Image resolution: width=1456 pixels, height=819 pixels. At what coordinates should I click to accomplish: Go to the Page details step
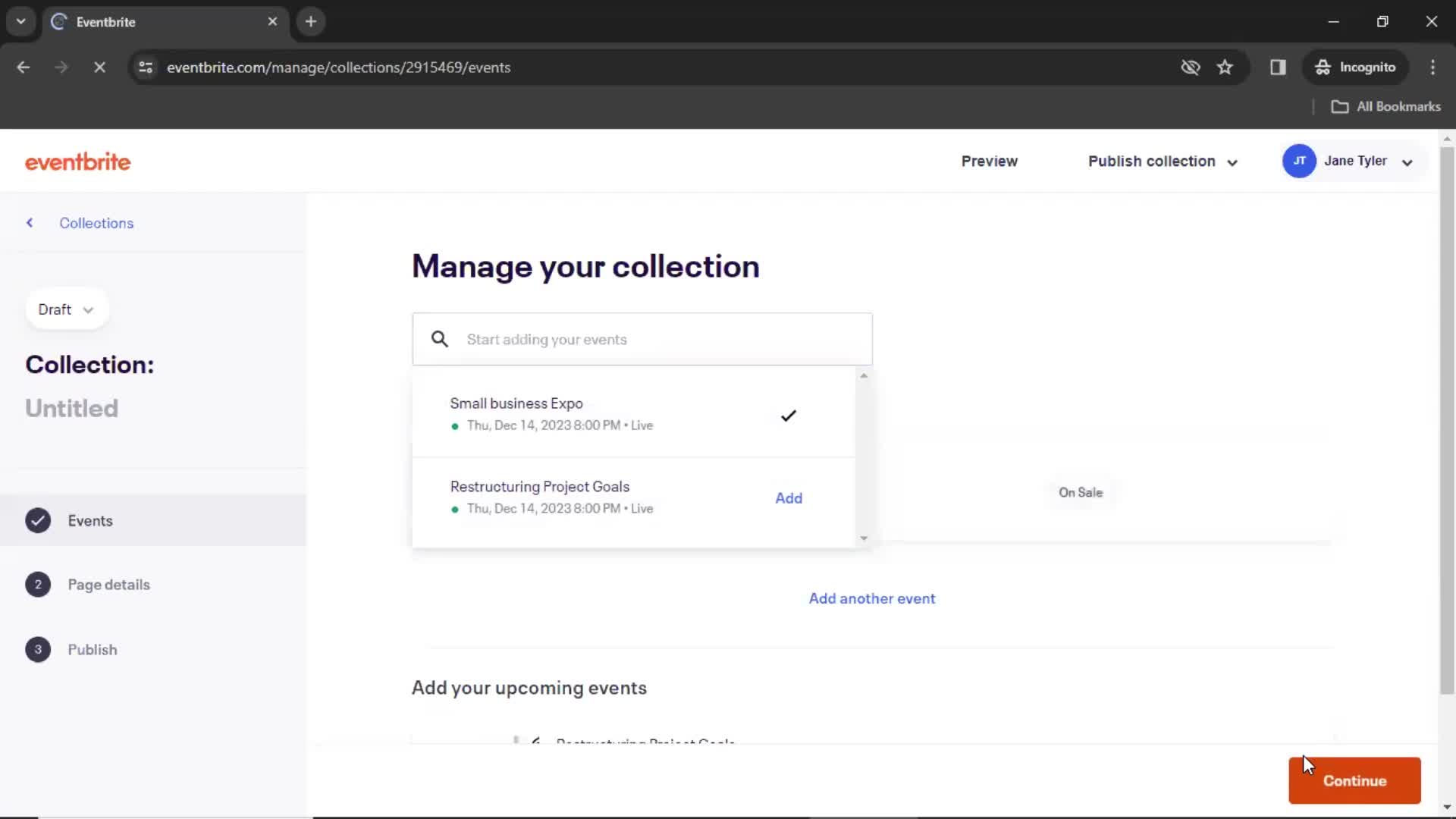108,585
